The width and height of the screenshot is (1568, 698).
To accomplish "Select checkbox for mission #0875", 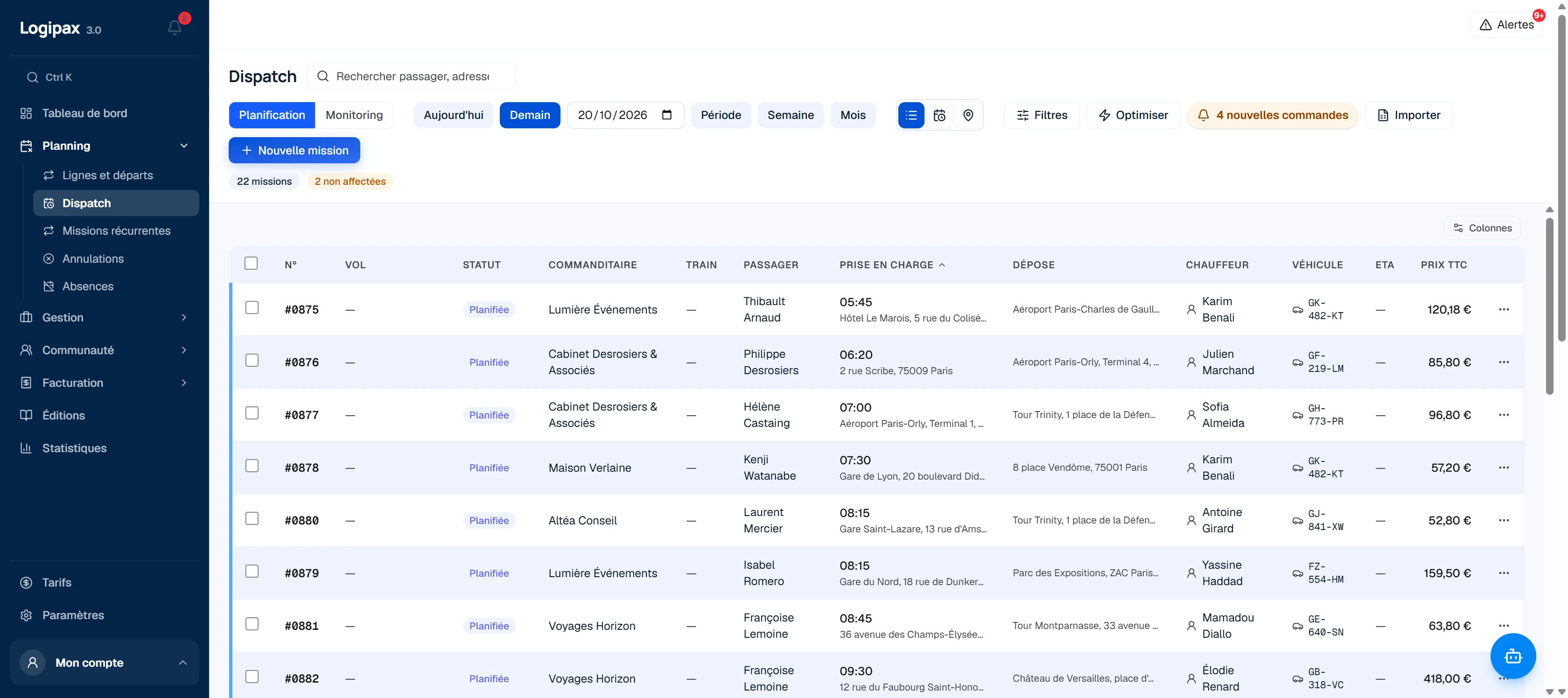I will pyautogui.click(x=252, y=308).
